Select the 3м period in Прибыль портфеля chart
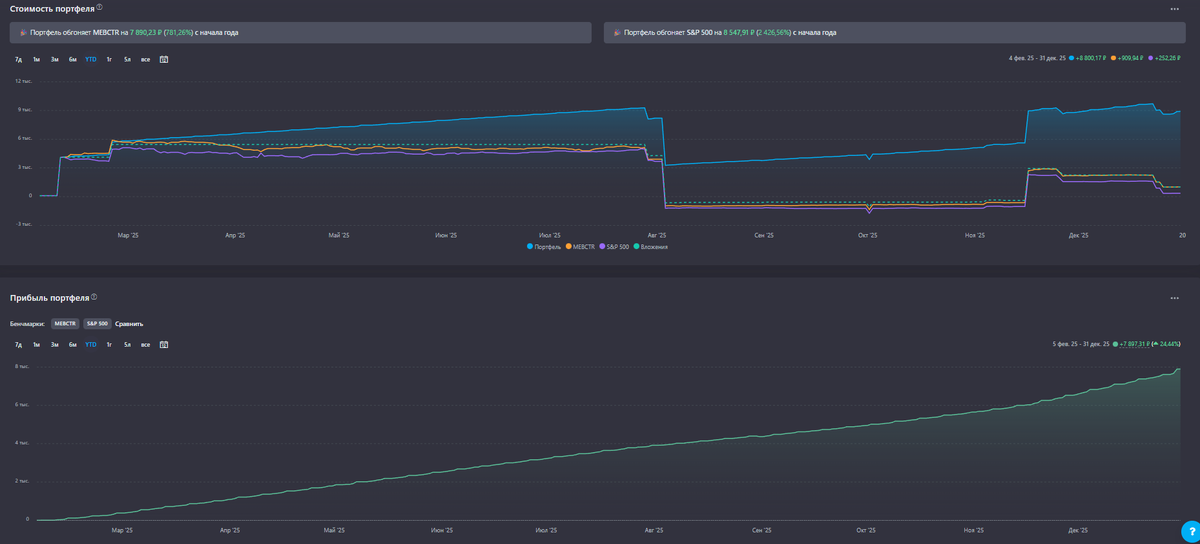Image resolution: width=1200 pixels, height=544 pixels. (x=55, y=344)
